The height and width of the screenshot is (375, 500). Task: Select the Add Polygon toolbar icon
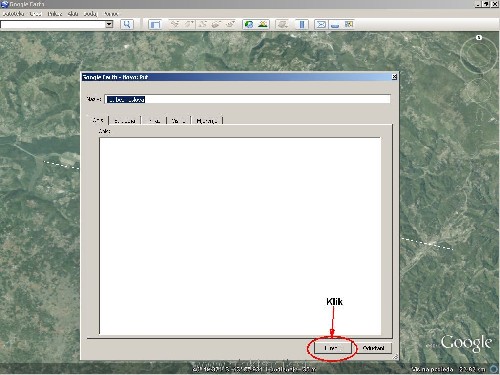pos(189,24)
